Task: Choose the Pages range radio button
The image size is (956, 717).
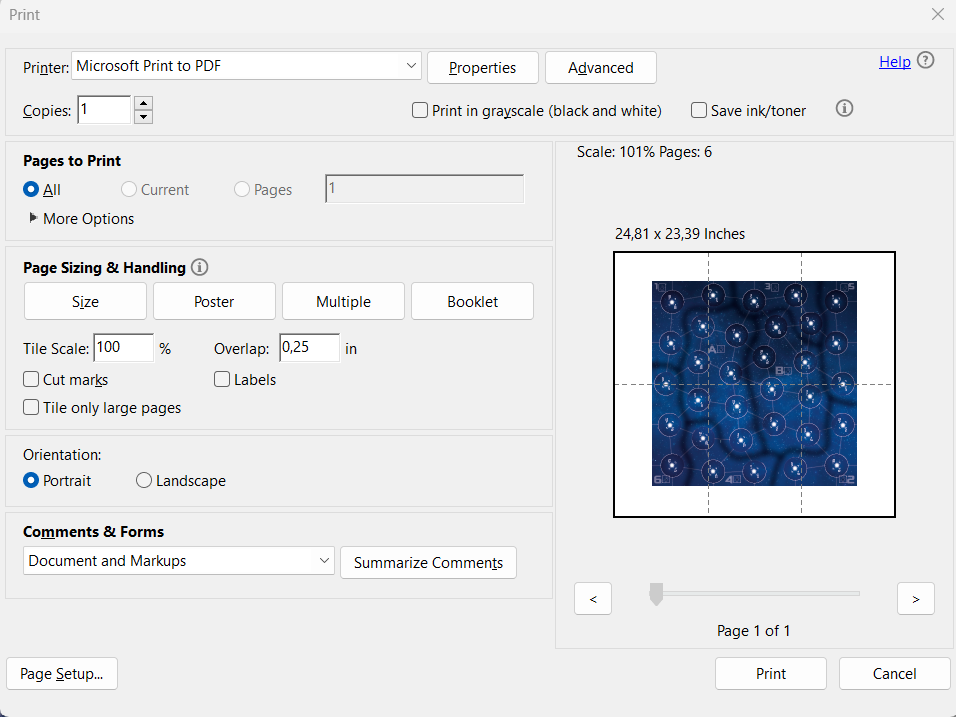Action: click(x=241, y=190)
